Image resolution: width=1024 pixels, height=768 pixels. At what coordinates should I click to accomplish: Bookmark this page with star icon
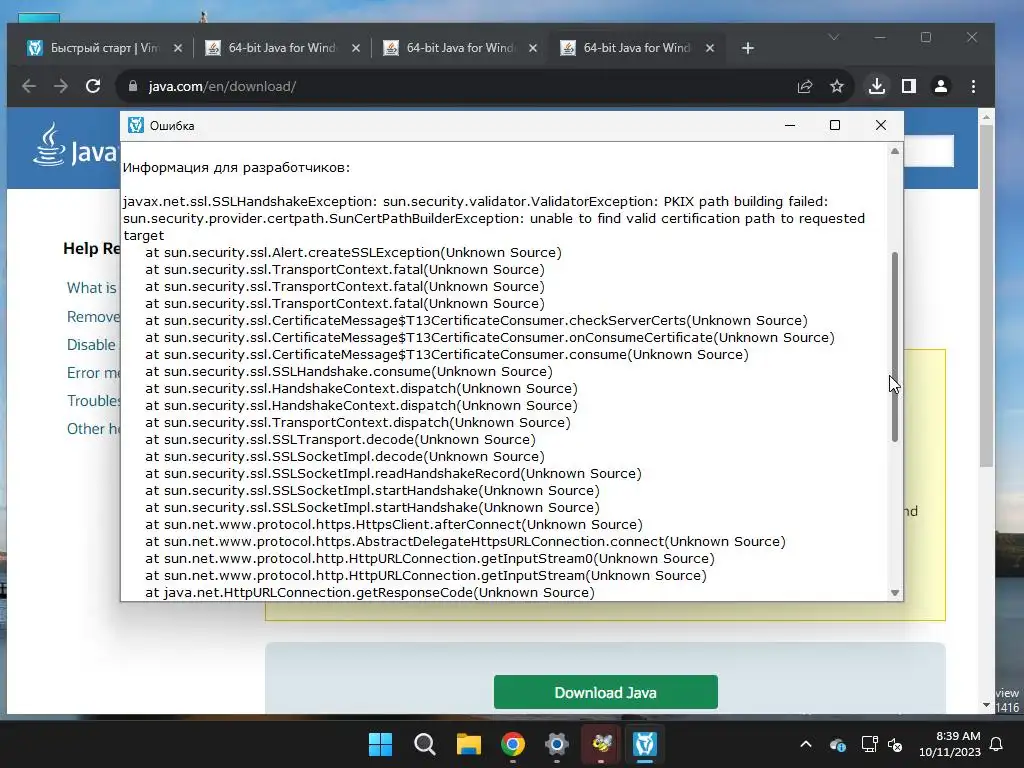point(837,86)
